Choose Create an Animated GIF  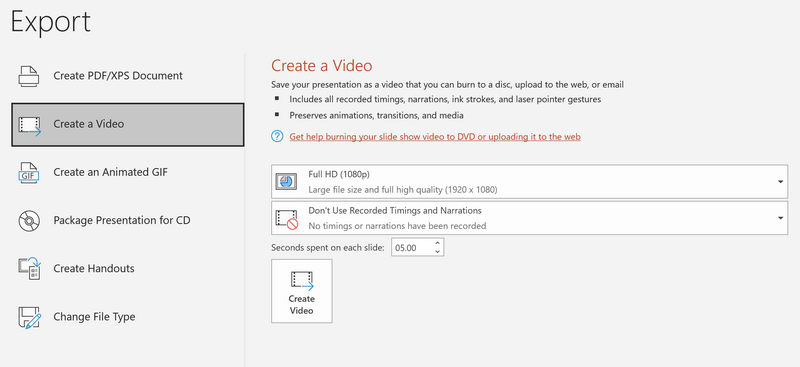pos(128,173)
